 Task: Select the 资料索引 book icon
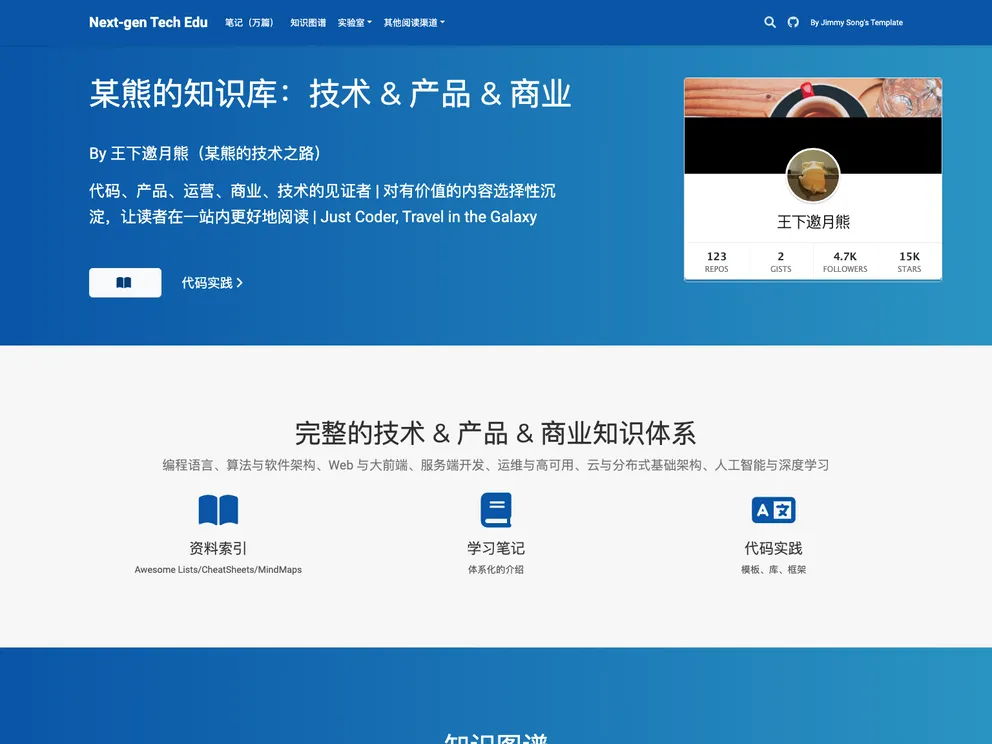(x=218, y=509)
